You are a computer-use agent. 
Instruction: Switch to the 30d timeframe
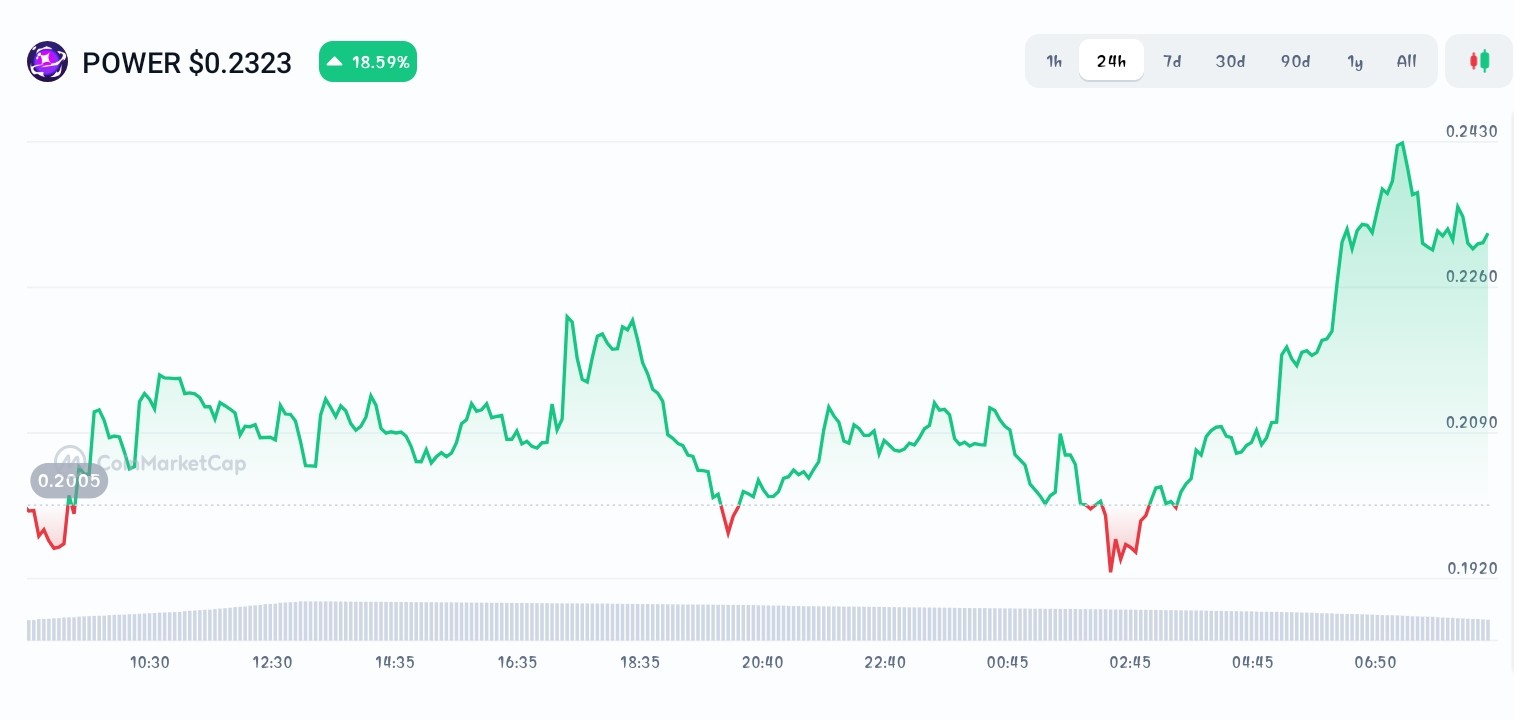point(1230,61)
